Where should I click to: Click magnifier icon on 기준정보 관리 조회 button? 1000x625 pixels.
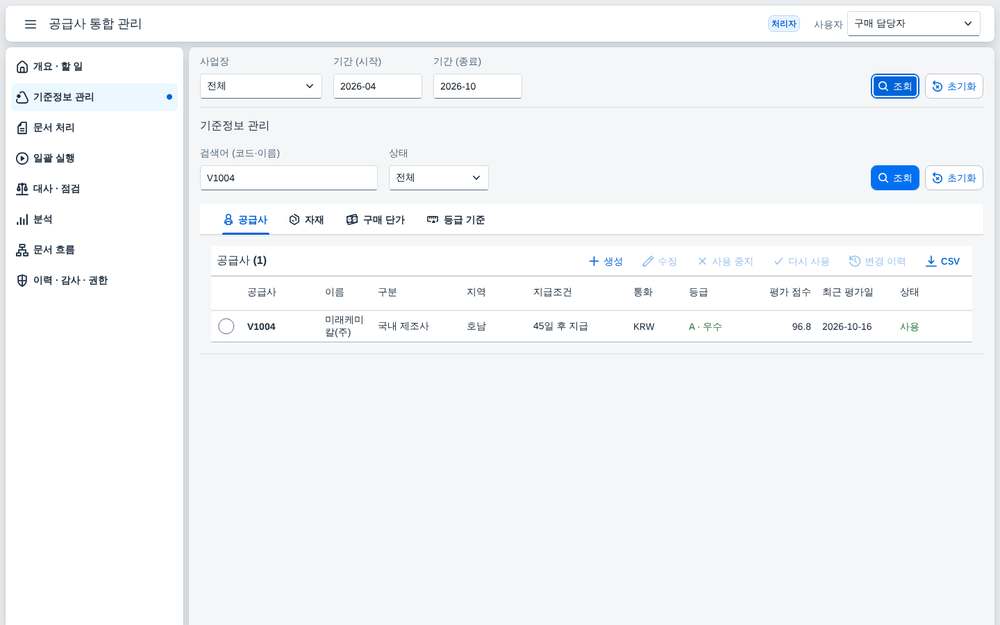(883, 178)
